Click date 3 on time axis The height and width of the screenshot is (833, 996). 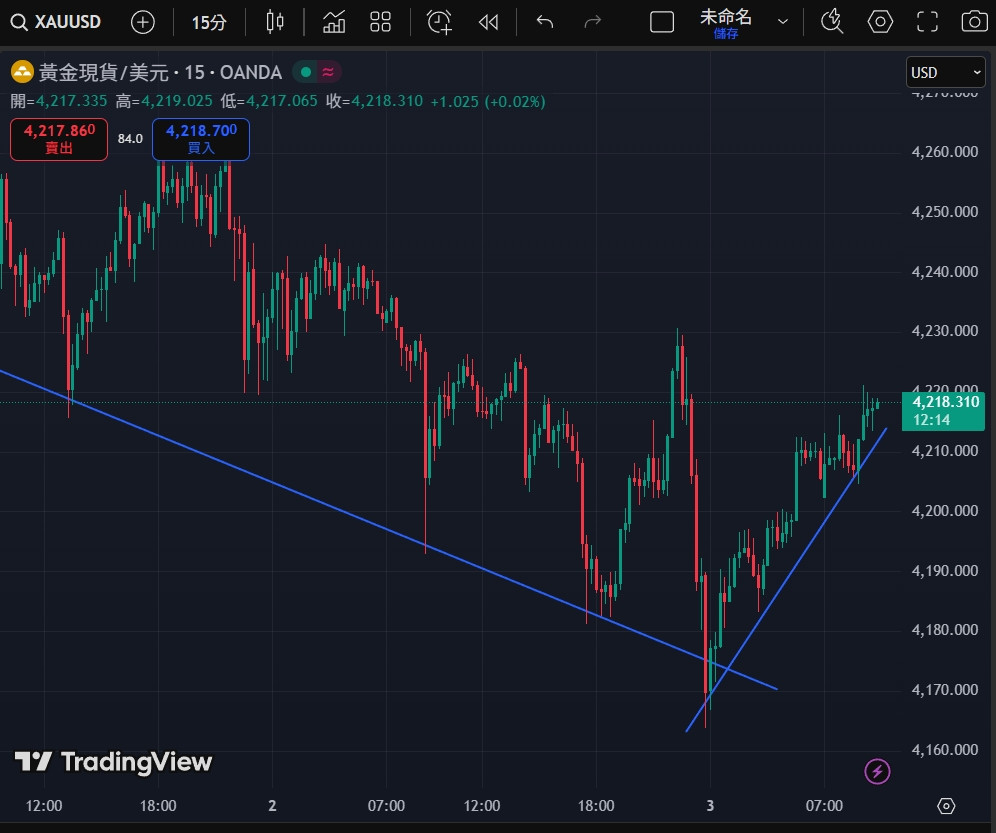[710, 806]
